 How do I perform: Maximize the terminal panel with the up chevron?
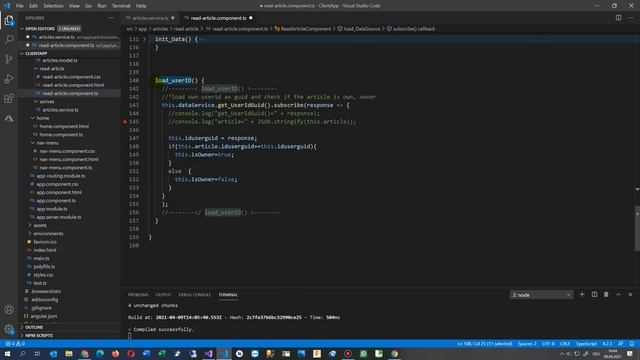[x=618, y=294]
